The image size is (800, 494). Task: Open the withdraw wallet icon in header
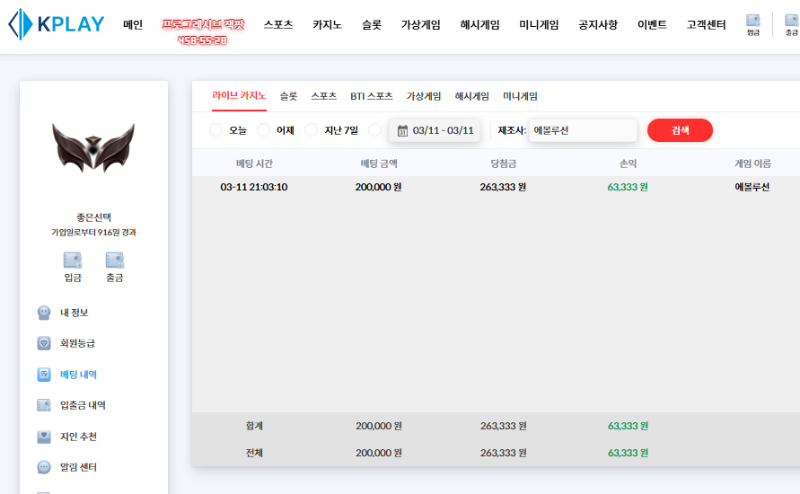tap(792, 20)
